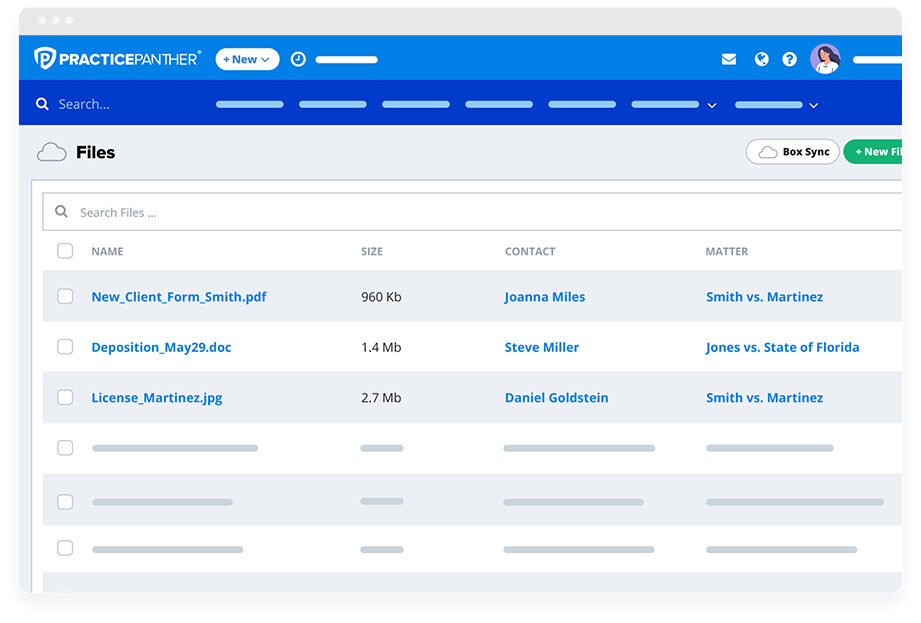The width and height of the screenshot is (921, 623).
Task: Expand the sixth navigation item's chevron
Action: click(711, 105)
